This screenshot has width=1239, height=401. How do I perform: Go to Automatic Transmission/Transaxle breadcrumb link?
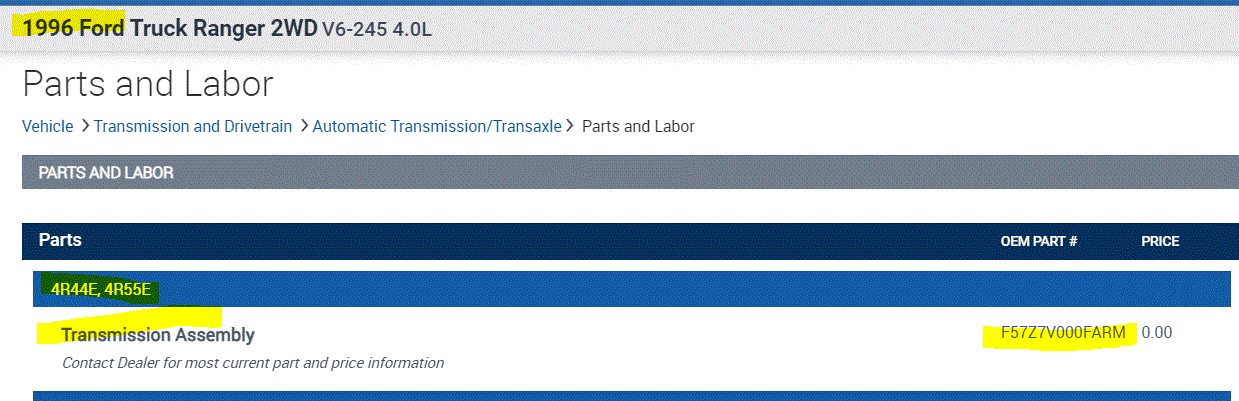[x=437, y=126]
